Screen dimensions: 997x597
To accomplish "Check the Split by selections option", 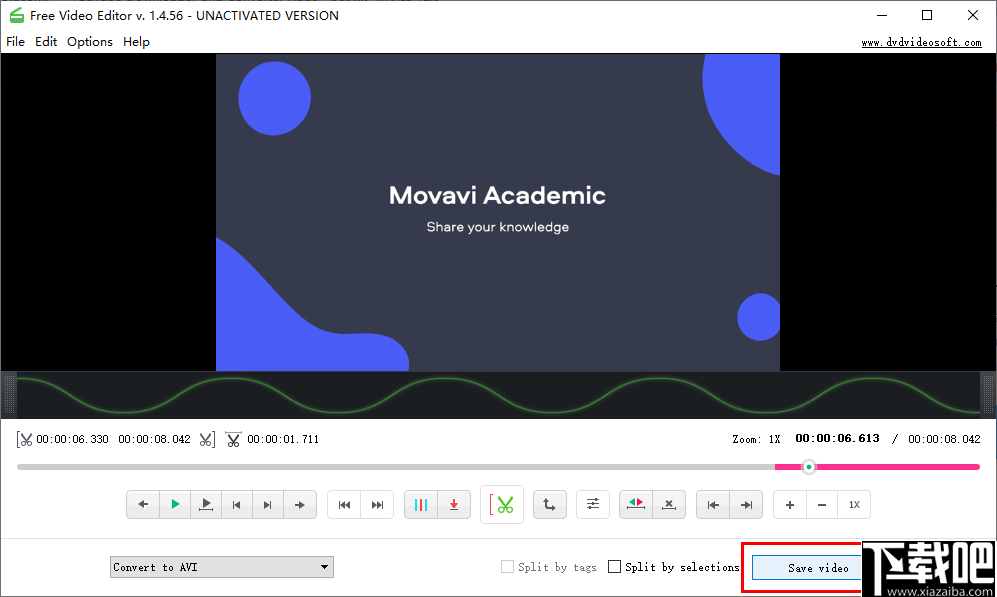I will pos(615,566).
